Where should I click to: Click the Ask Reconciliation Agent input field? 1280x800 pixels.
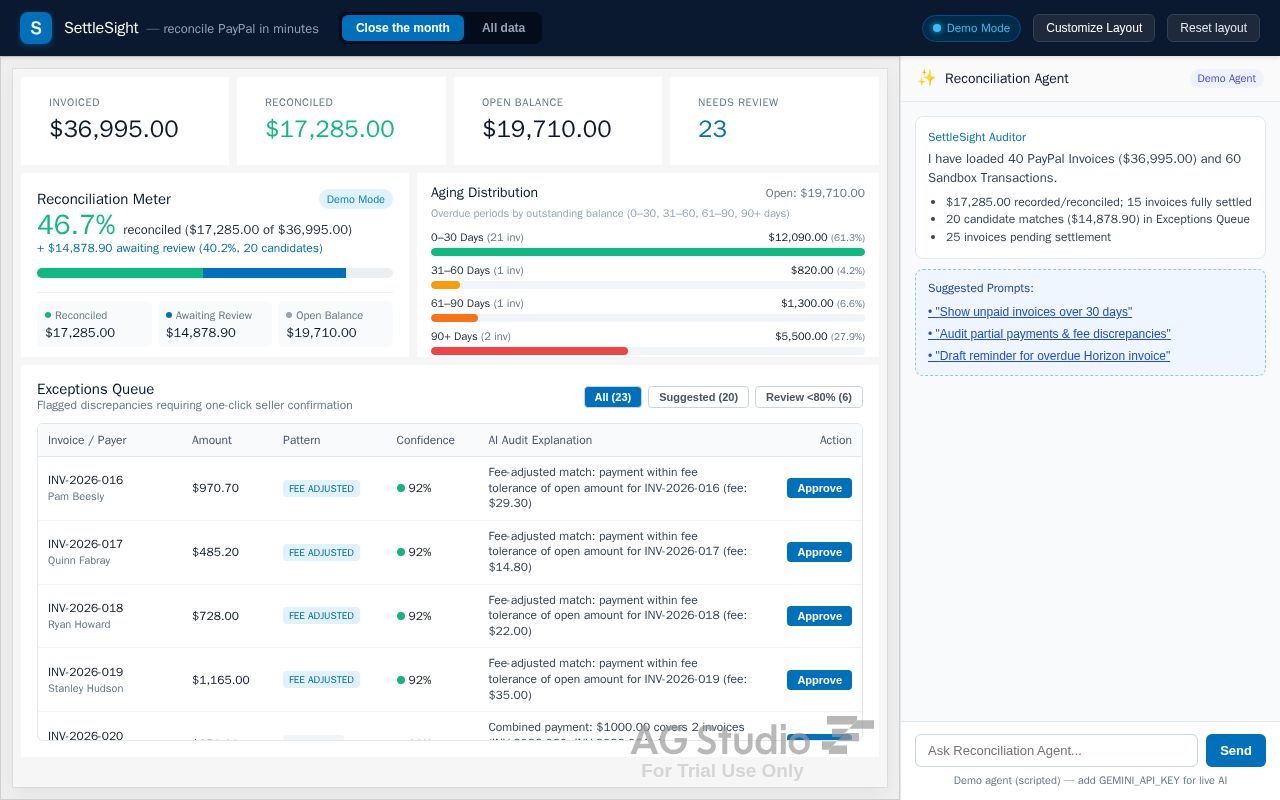(x=1056, y=750)
